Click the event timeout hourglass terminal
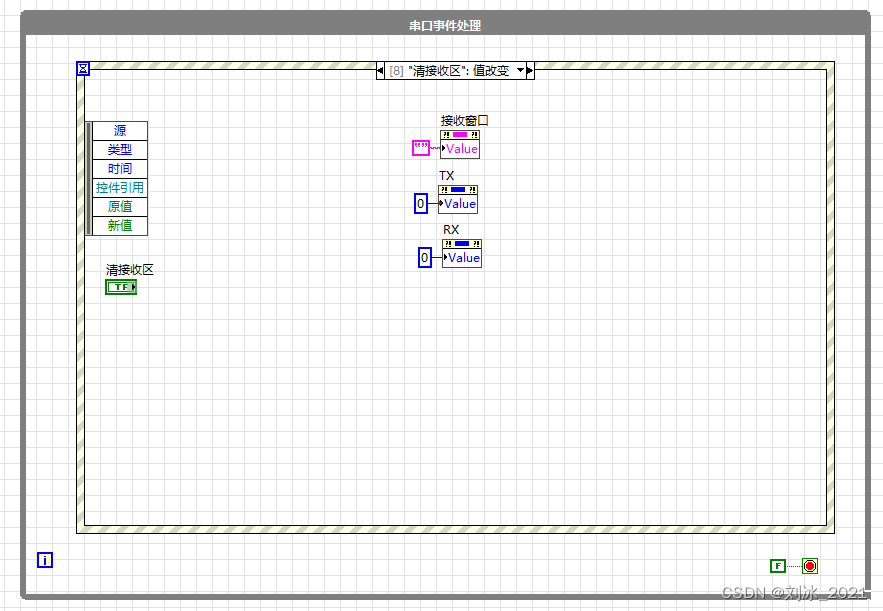This screenshot has height=611, width=883. point(83,69)
